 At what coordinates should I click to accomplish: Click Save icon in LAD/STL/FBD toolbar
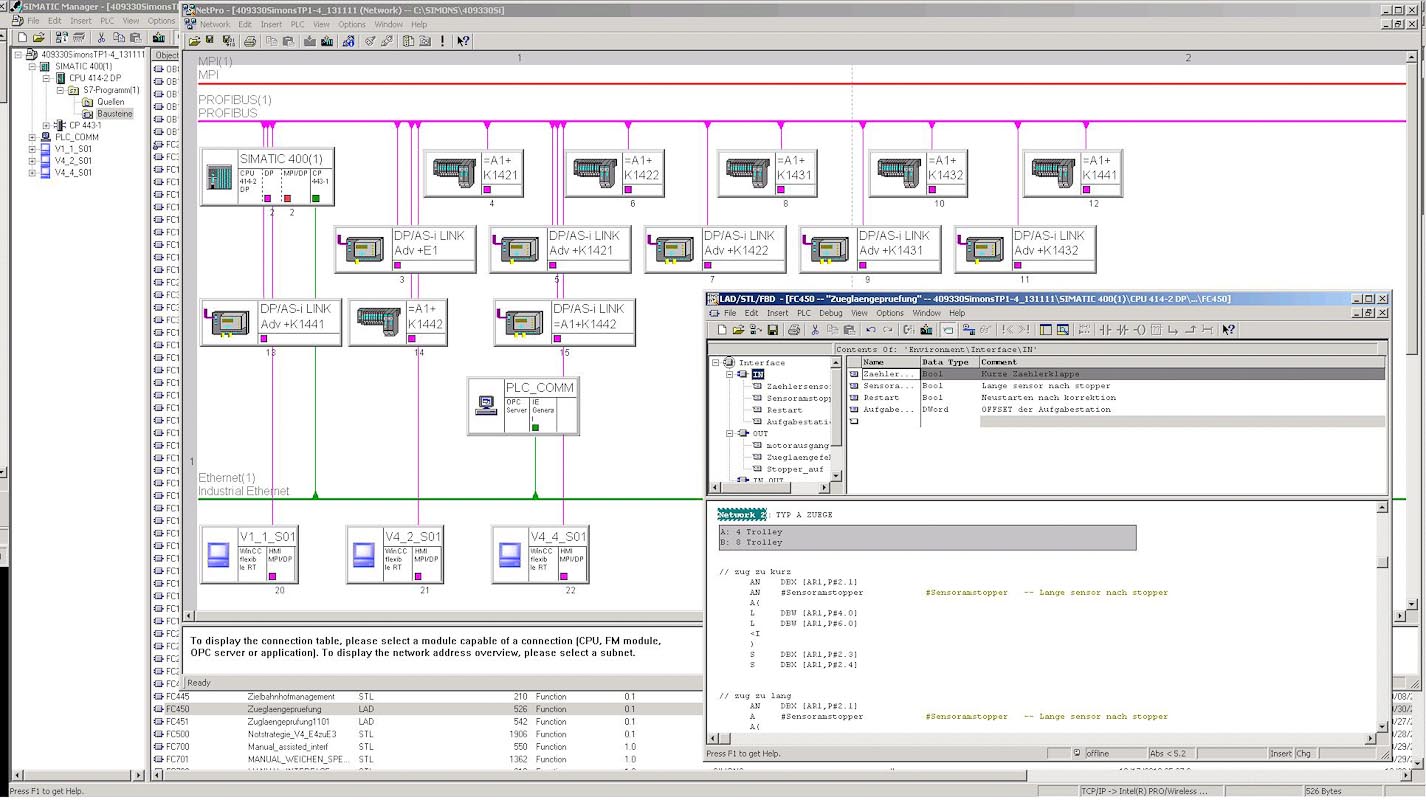pos(773,329)
